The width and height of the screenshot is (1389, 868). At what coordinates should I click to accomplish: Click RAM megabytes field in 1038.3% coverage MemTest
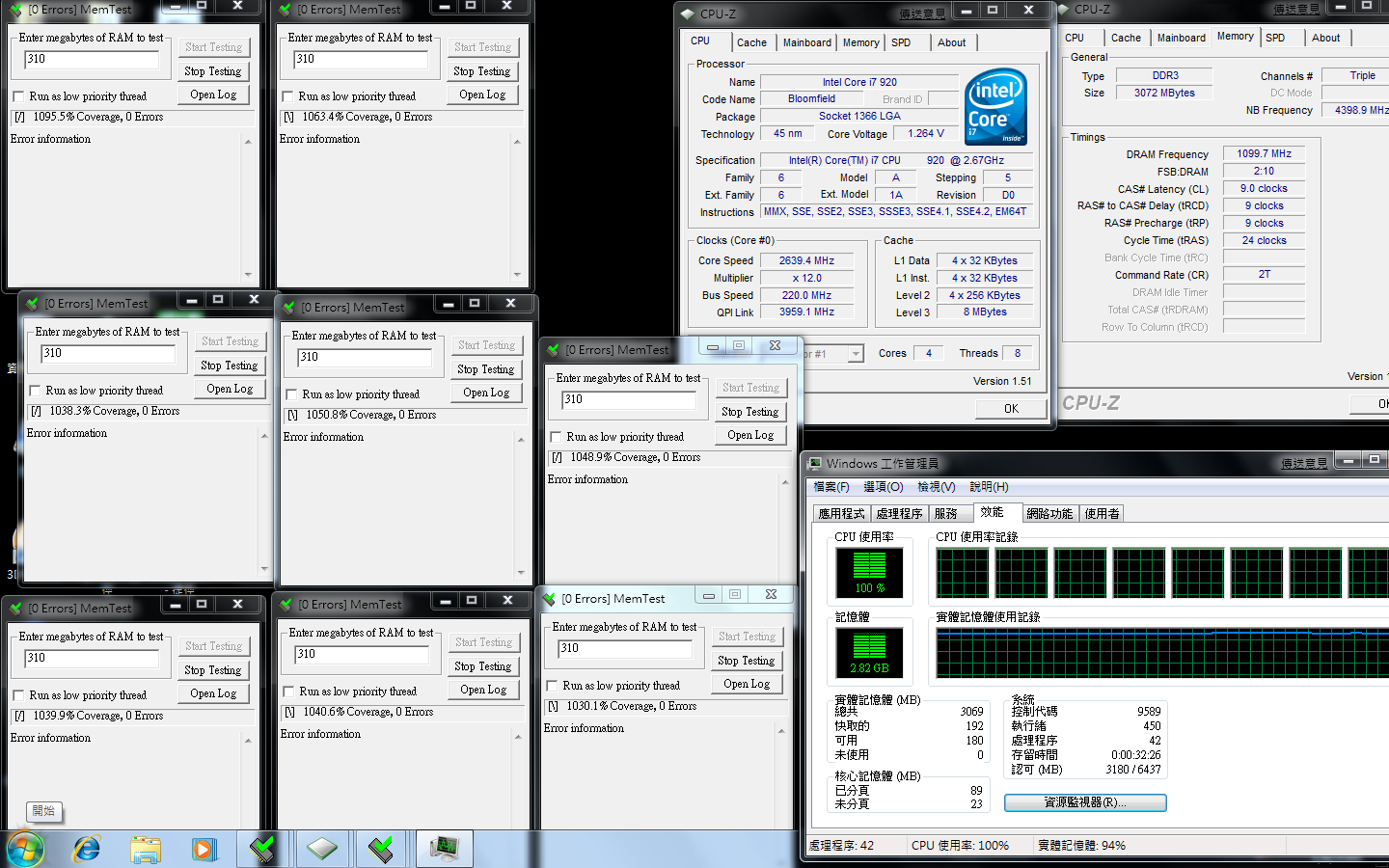108,354
